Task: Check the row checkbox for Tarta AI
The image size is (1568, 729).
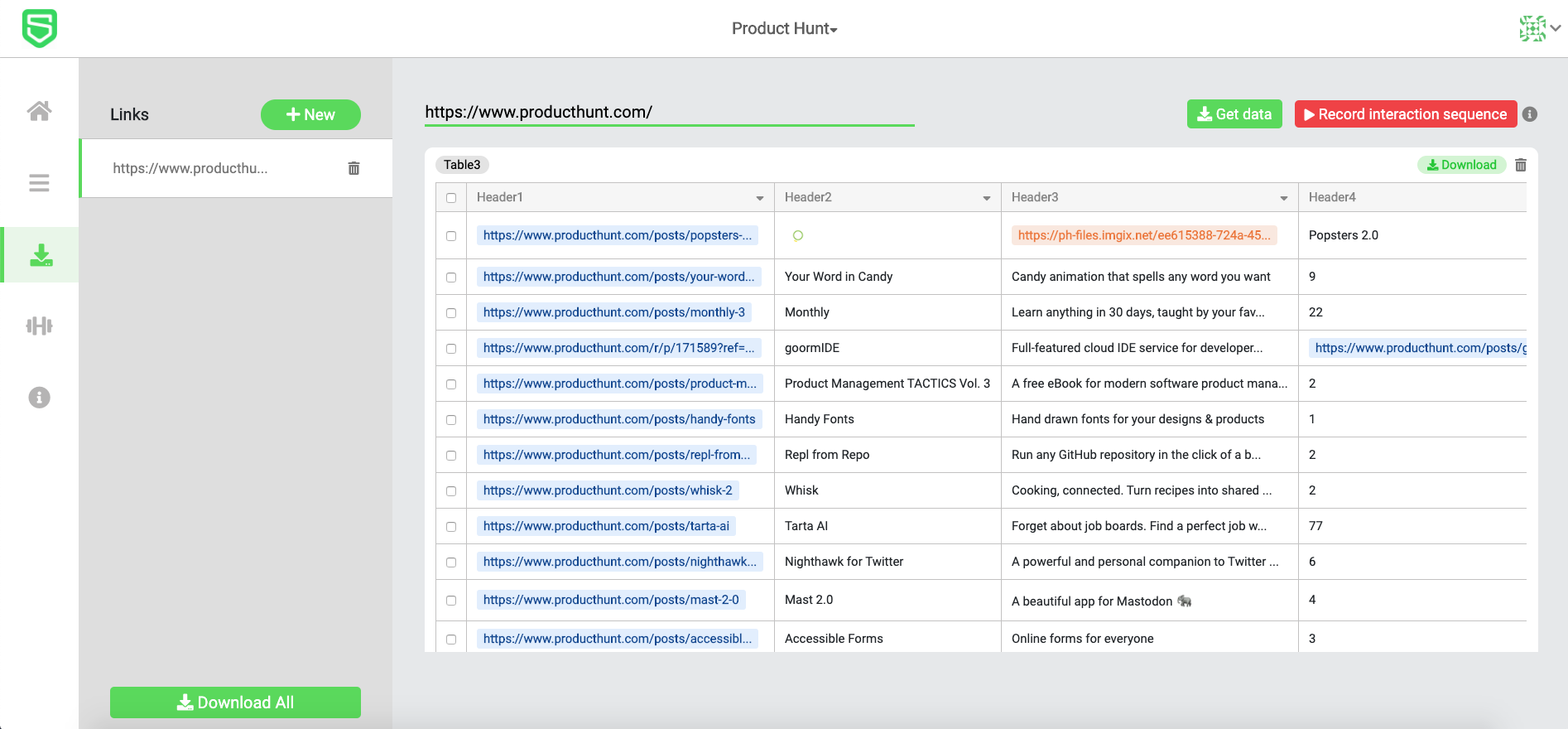Action: pyautogui.click(x=451, y=527)
